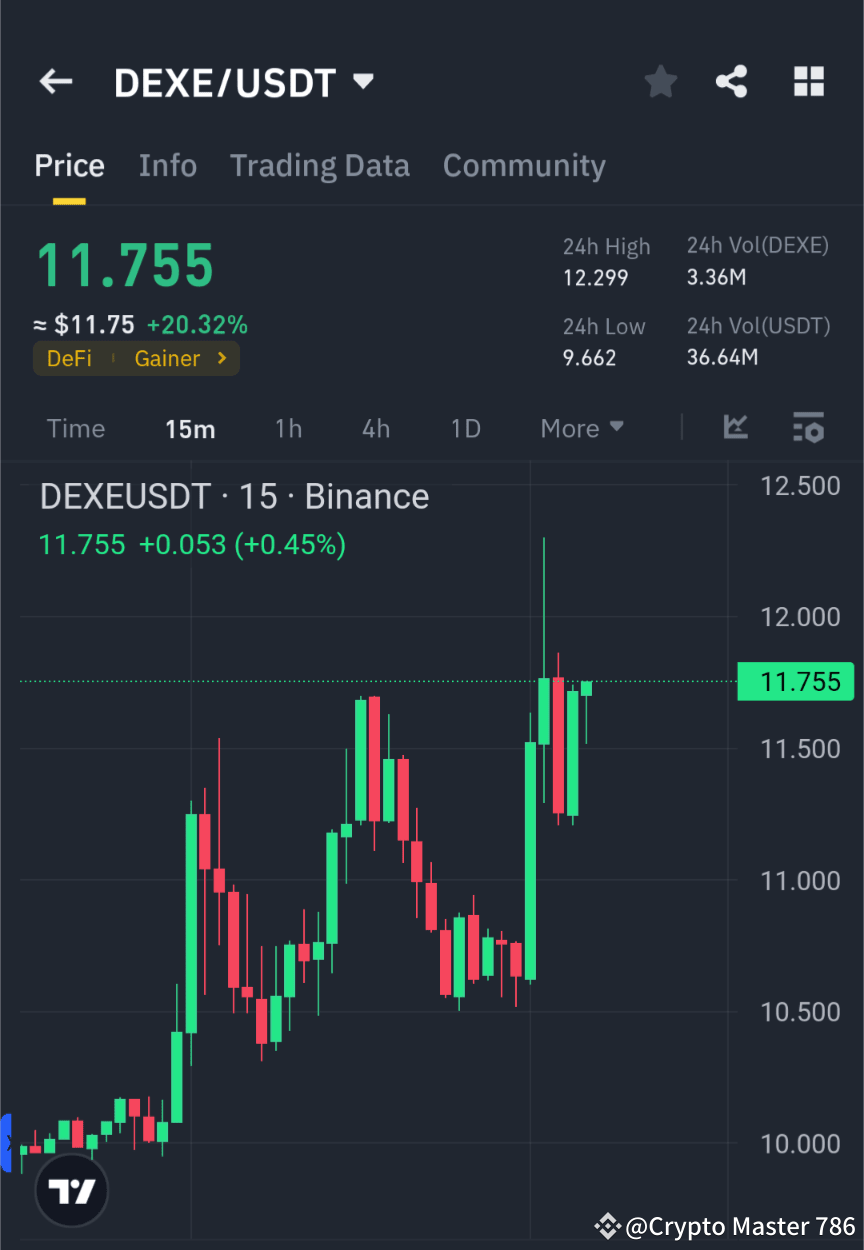Screen dimensions: 864x1250
Task: Open sharing options with the share icon
Action: (x=732, y=82)
